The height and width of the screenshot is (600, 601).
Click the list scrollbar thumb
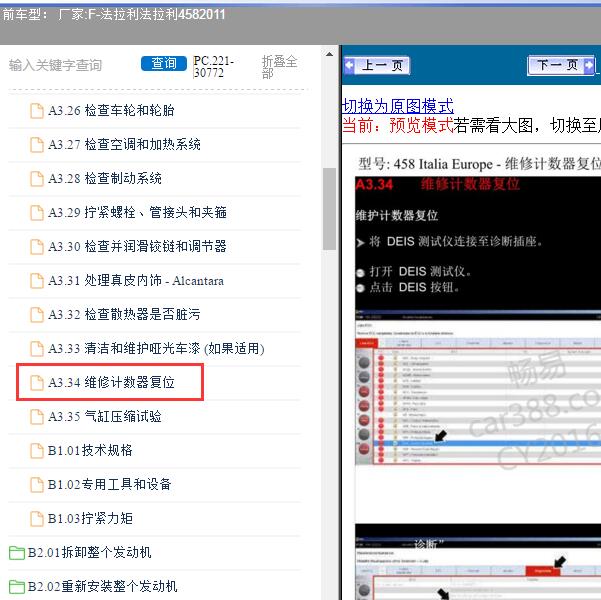coord(329,209)
